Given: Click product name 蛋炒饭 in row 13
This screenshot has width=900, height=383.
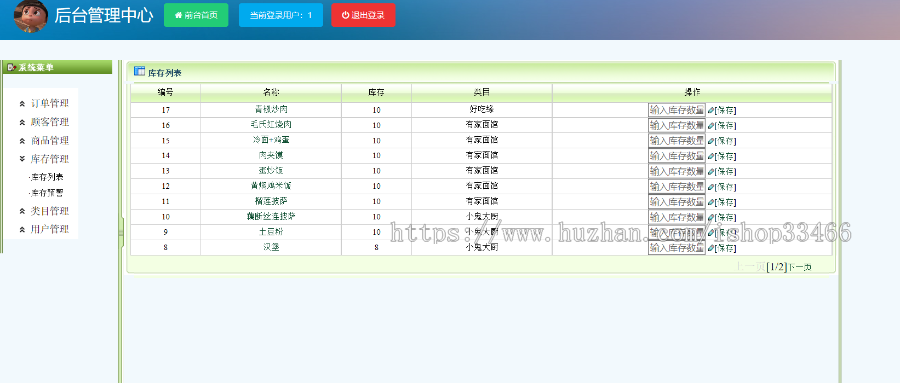Looking at the screenshot, I should pos(271,171).
